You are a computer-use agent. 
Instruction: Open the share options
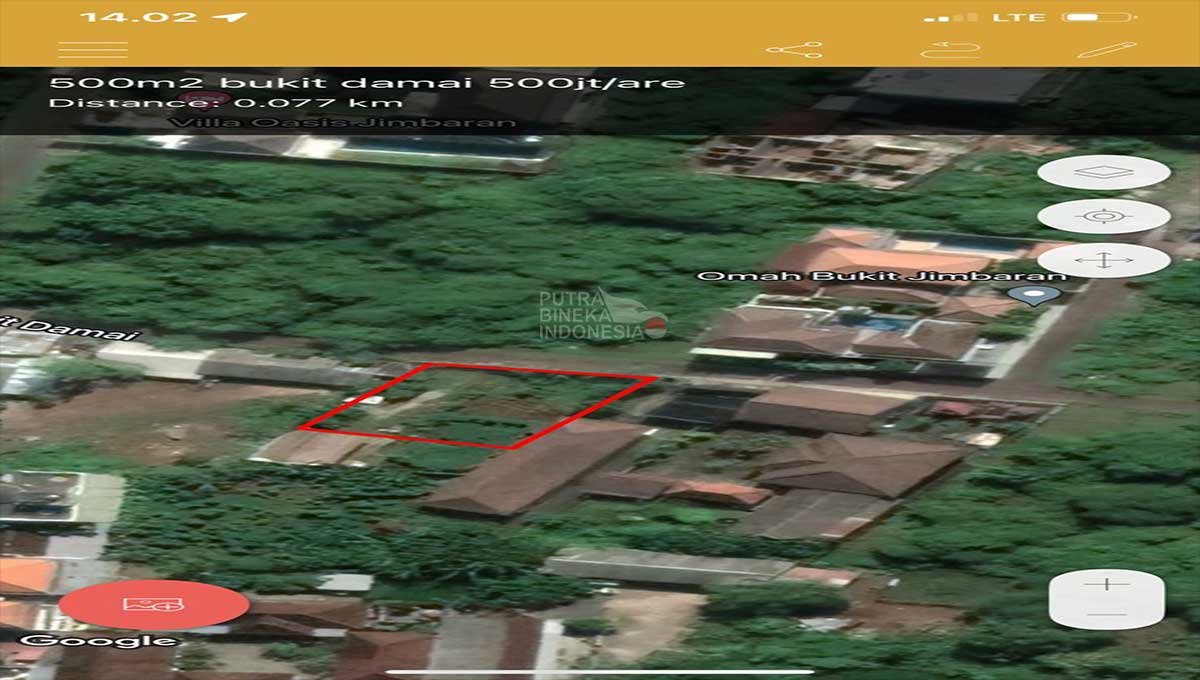point(793,48)
